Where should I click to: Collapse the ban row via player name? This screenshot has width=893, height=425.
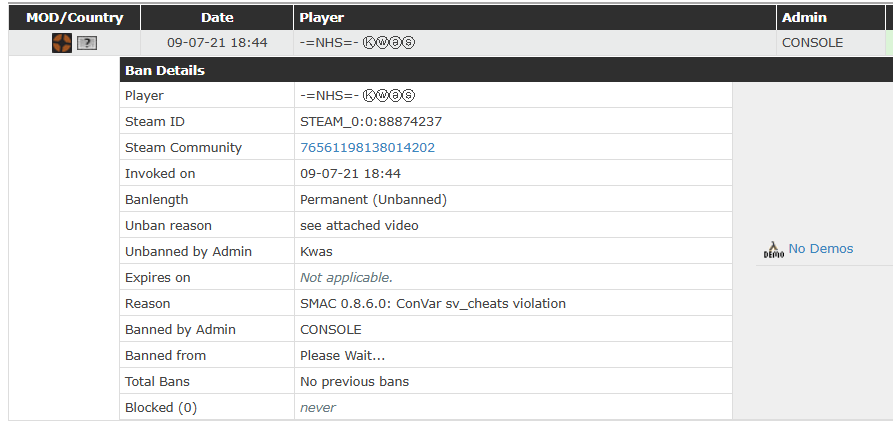pos(357,43)
